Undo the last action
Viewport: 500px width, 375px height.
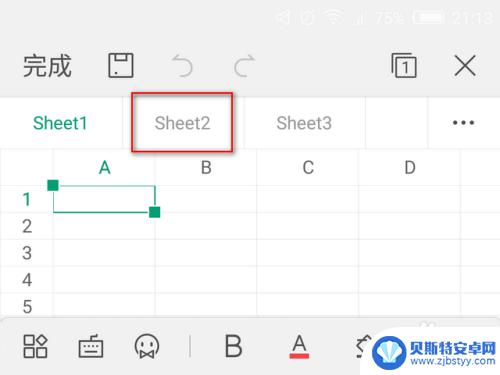pyautogui.click(x=182, y=66)
